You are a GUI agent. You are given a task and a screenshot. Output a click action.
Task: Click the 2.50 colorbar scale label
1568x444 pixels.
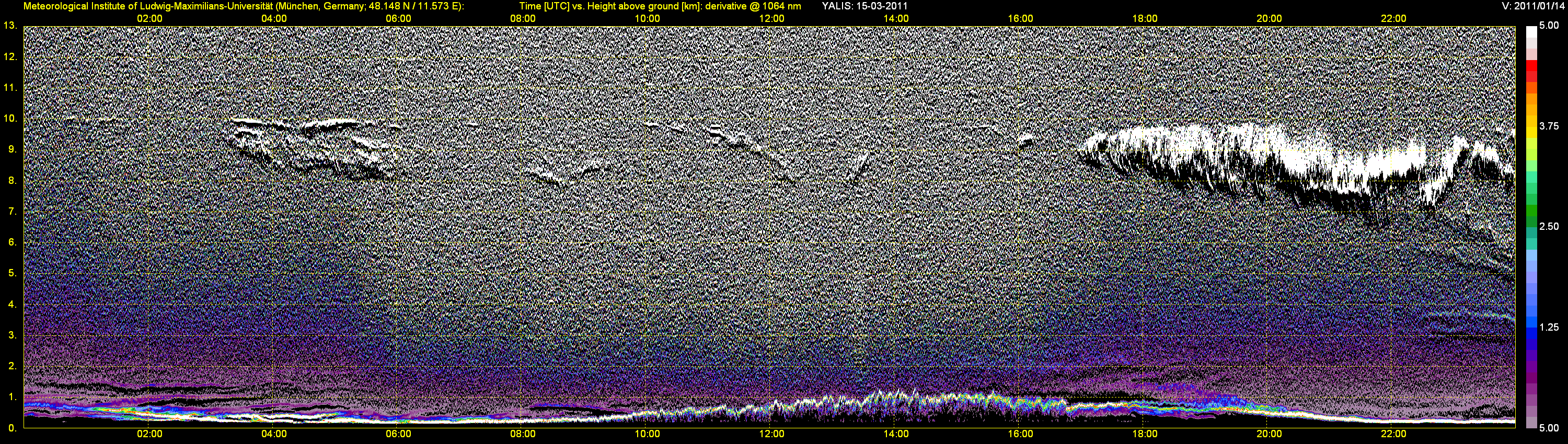(1549, 226)
